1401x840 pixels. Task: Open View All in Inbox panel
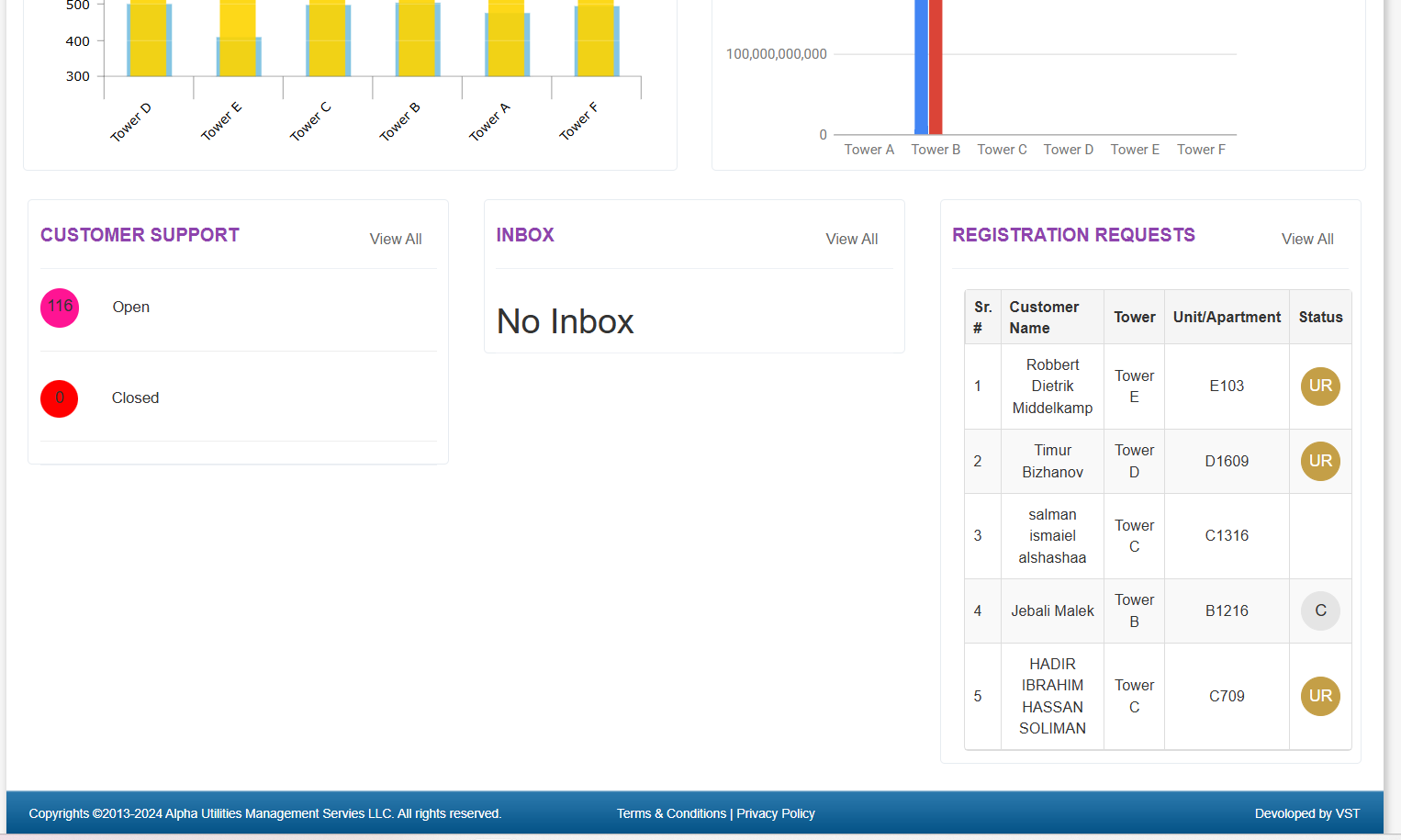[851, 239]
